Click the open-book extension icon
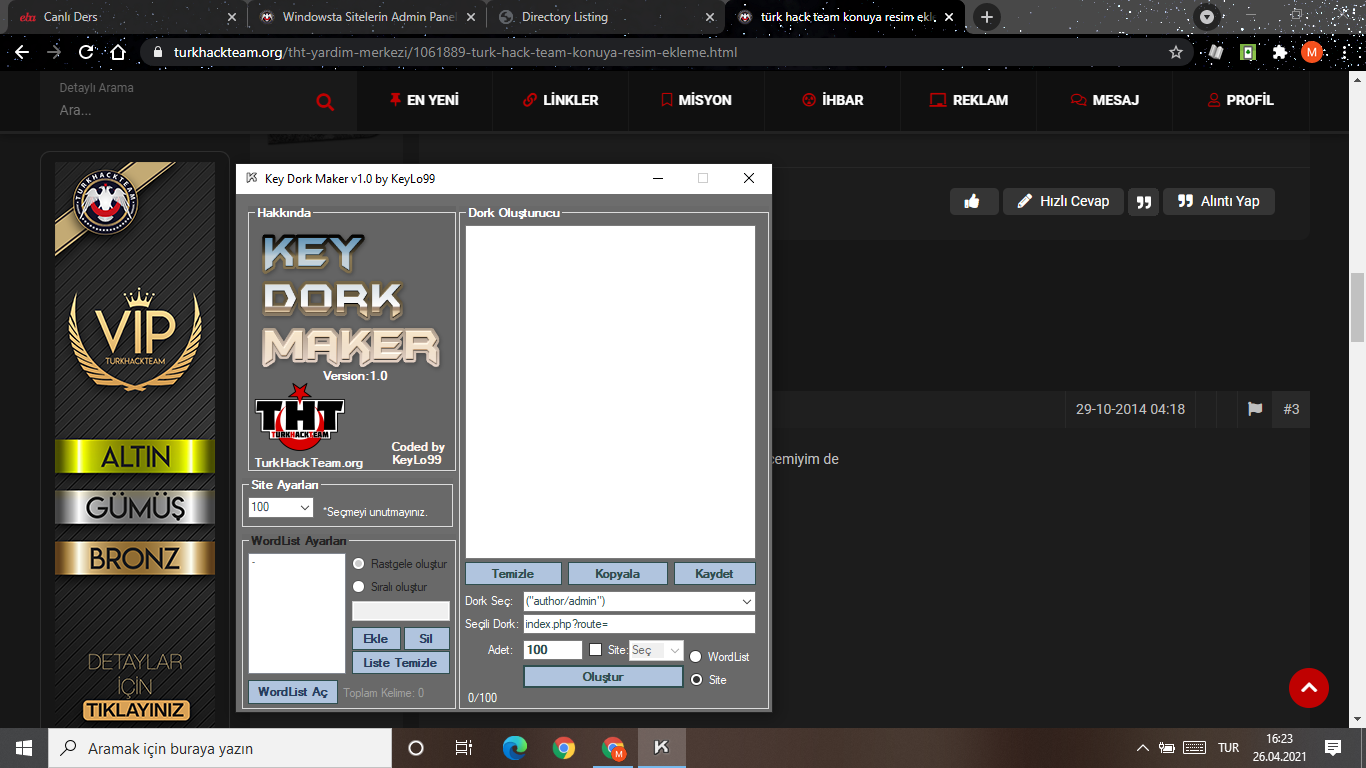The width and height of the screenshot is (1366, 768). [1216, 52]
